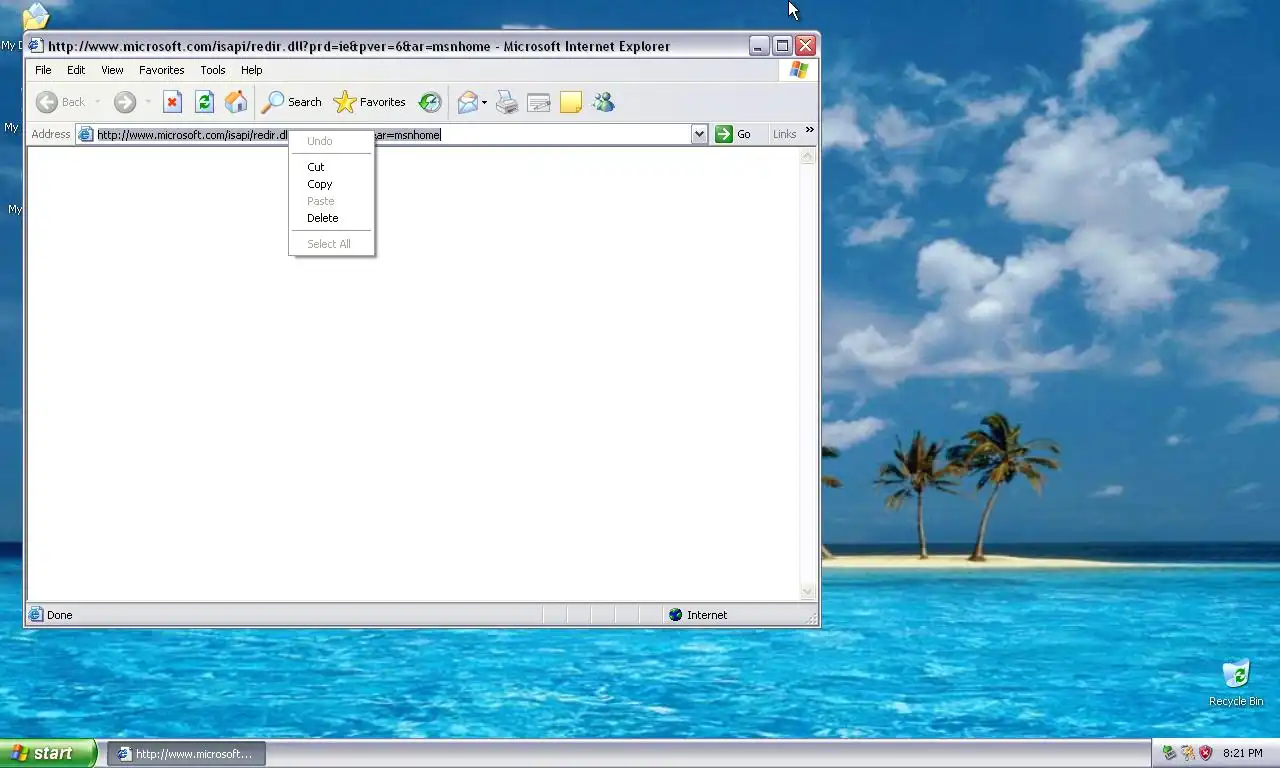1280x768 pixels.
Task: Open the Discuss yellow note icon
Action: [571, 102]
